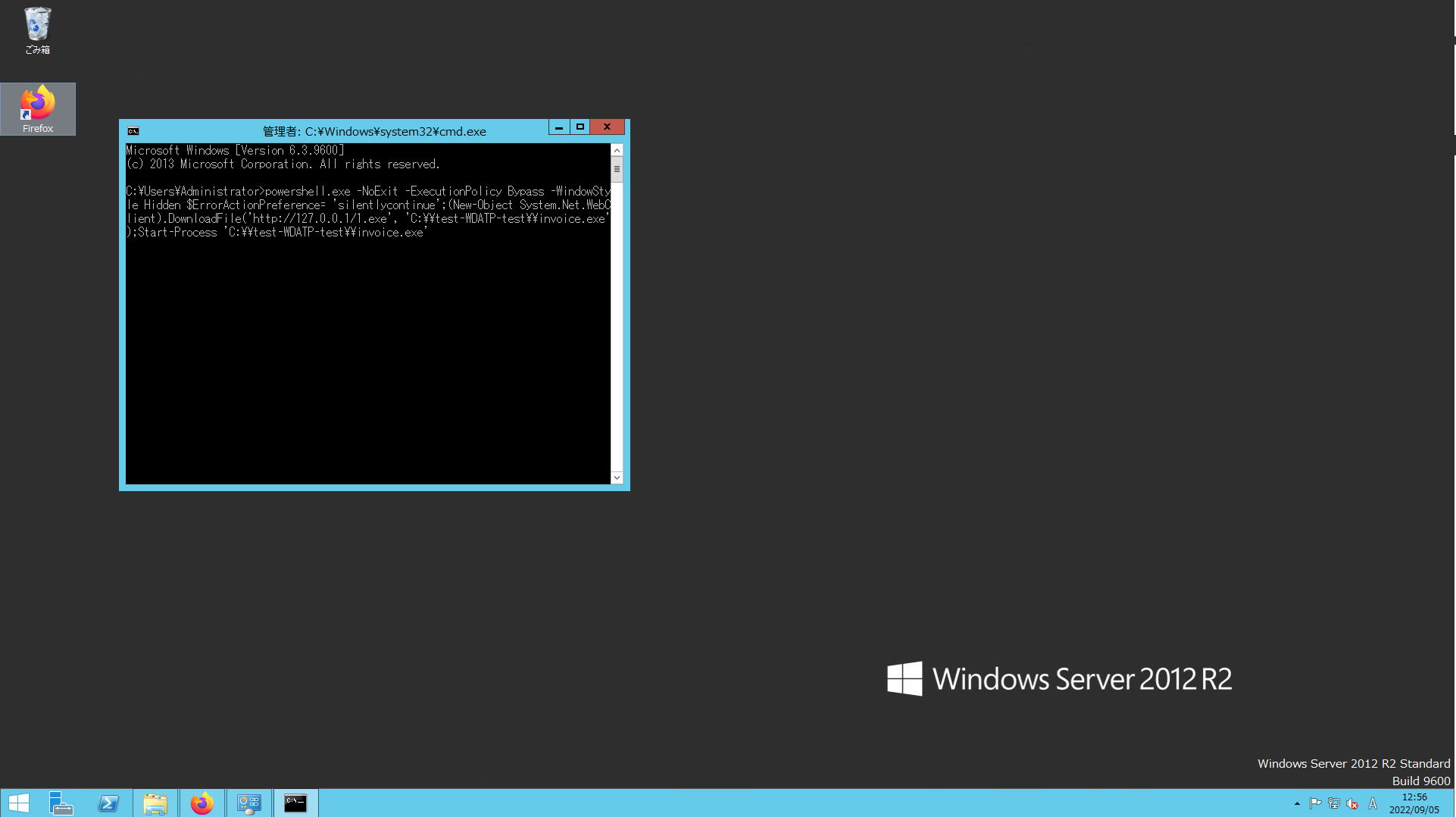1456x817 pixels.
Task: Minimize the cmd.exe window
Action: 559,127
